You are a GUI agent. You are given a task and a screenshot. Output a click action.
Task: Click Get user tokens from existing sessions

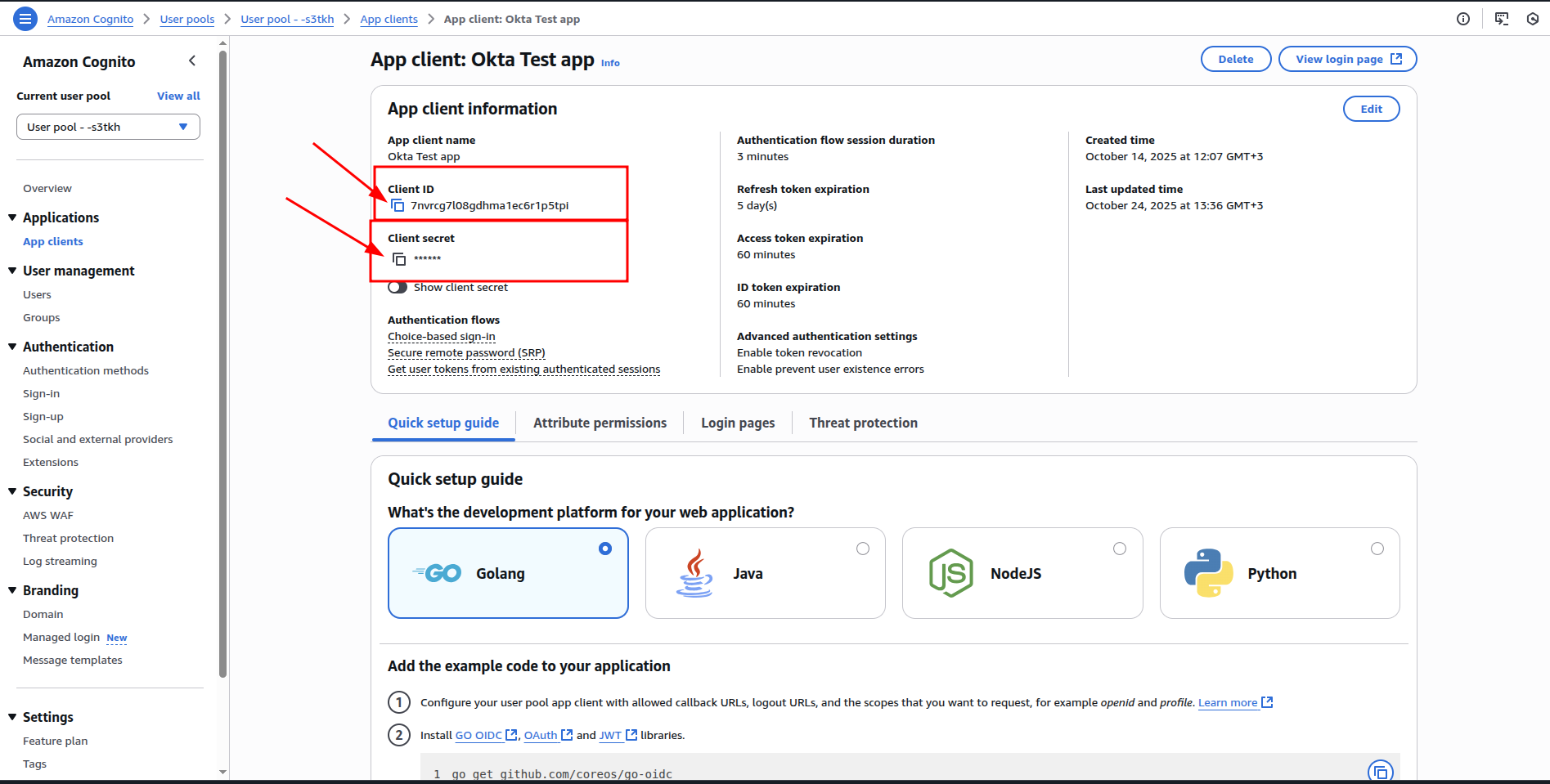coord(524,369)
